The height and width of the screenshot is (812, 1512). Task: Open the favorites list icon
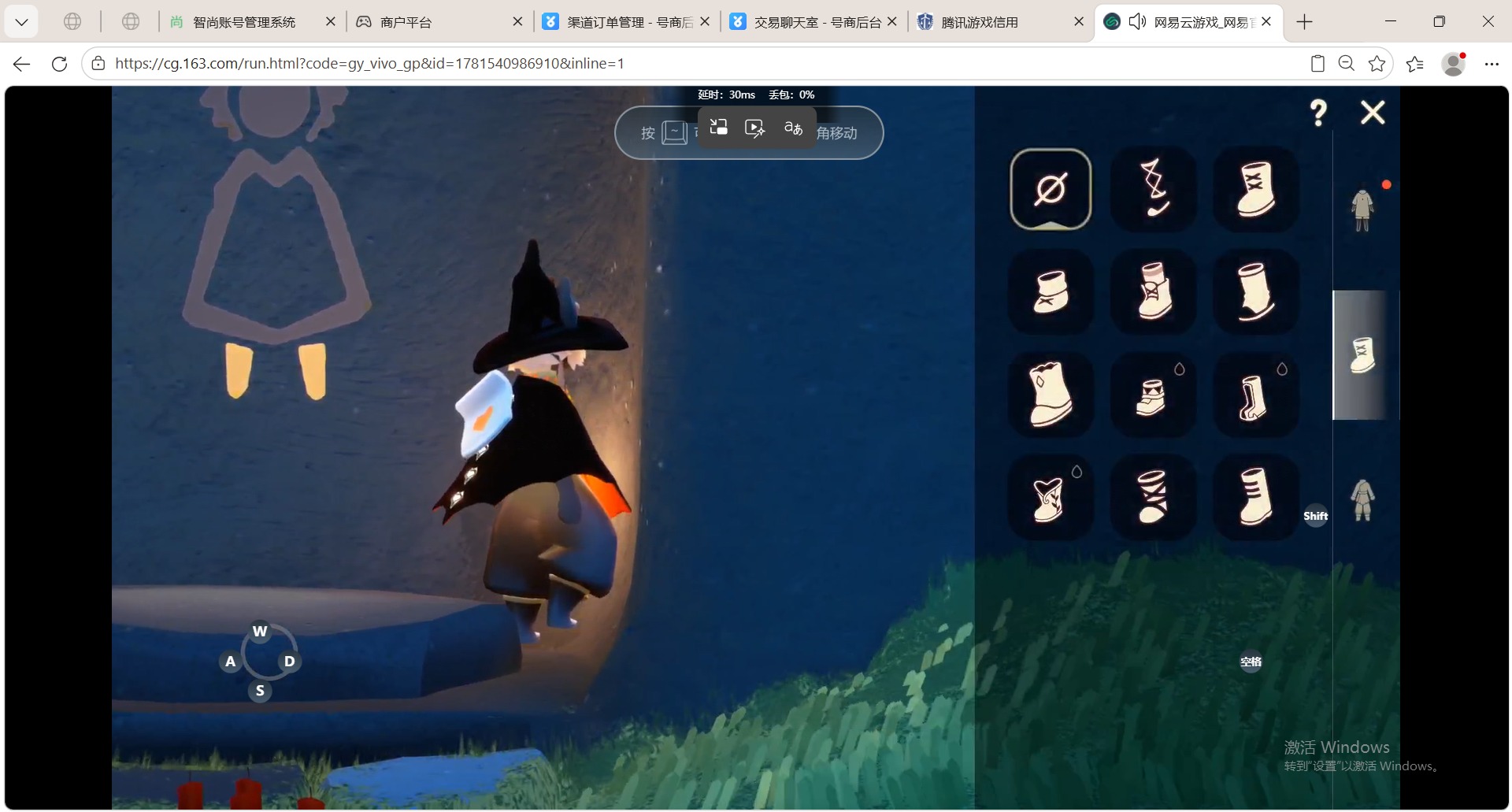pyautogui.click(x=1414, y=64)
